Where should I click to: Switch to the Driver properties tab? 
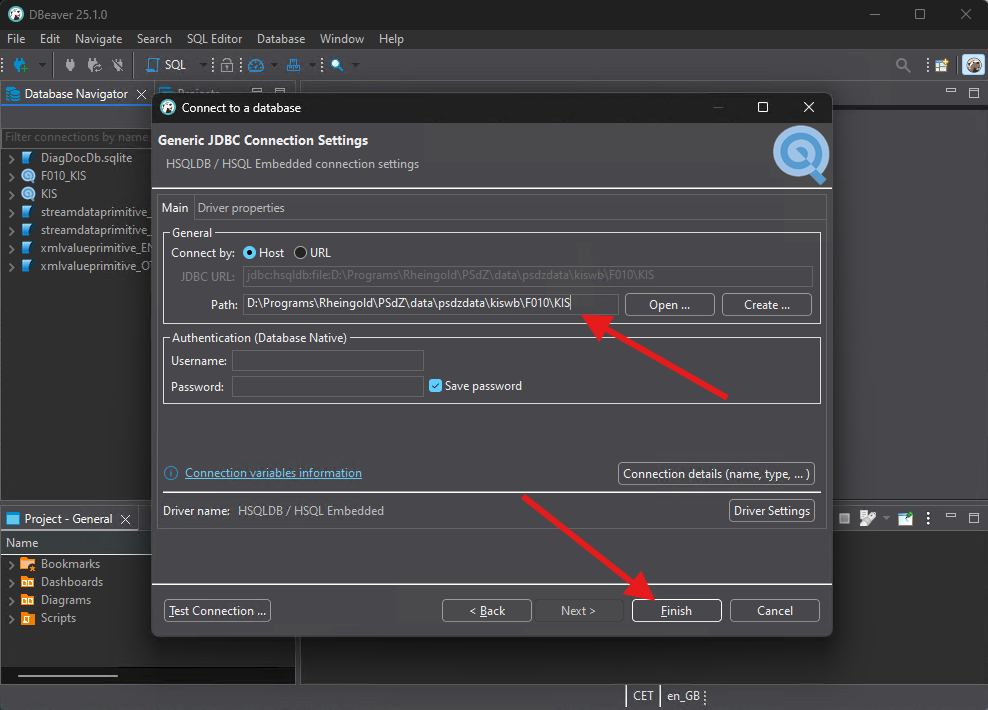(x=240, y=207)
